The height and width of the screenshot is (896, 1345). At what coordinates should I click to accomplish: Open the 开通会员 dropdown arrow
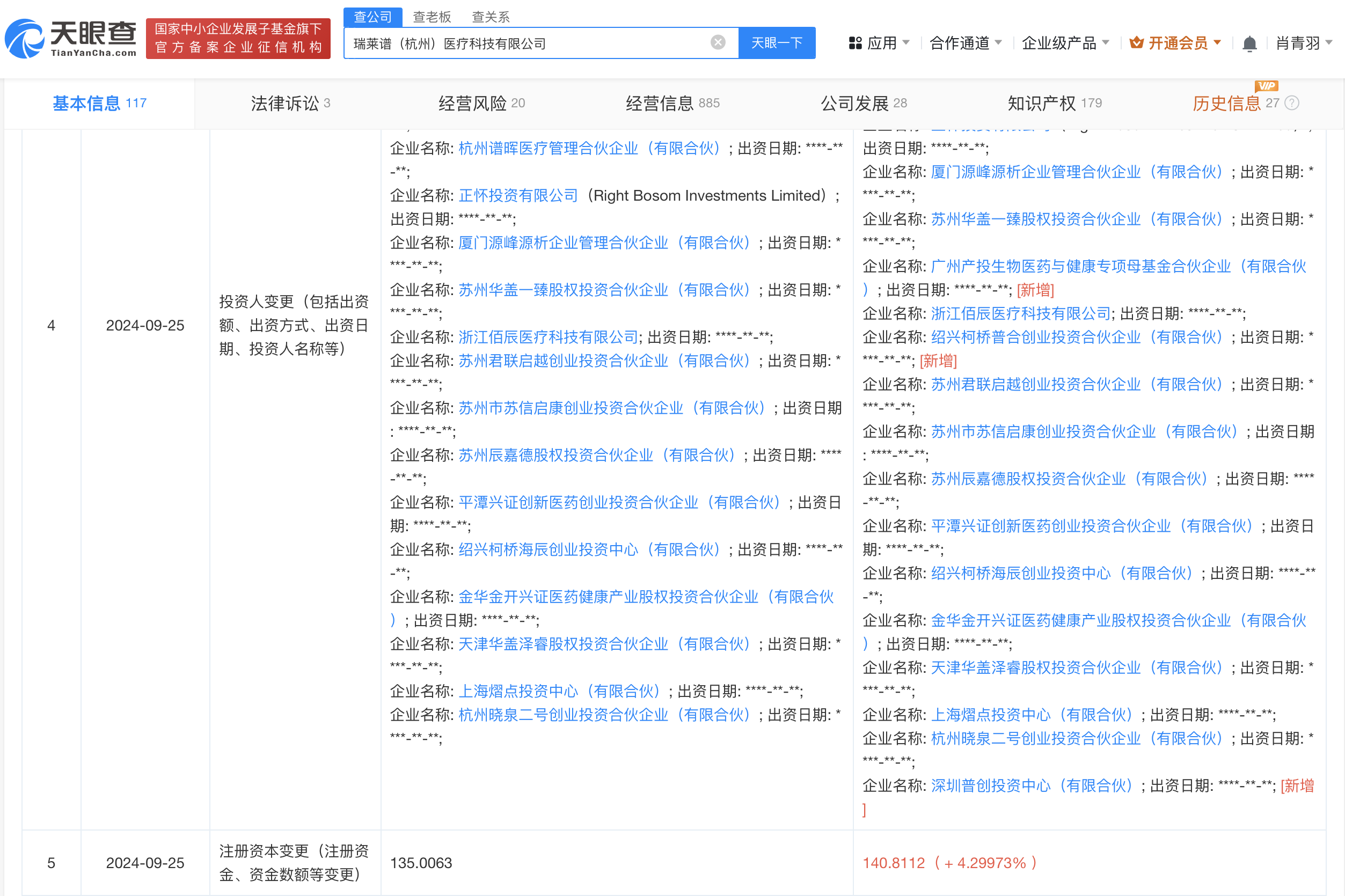click(x=1217, y=43)
